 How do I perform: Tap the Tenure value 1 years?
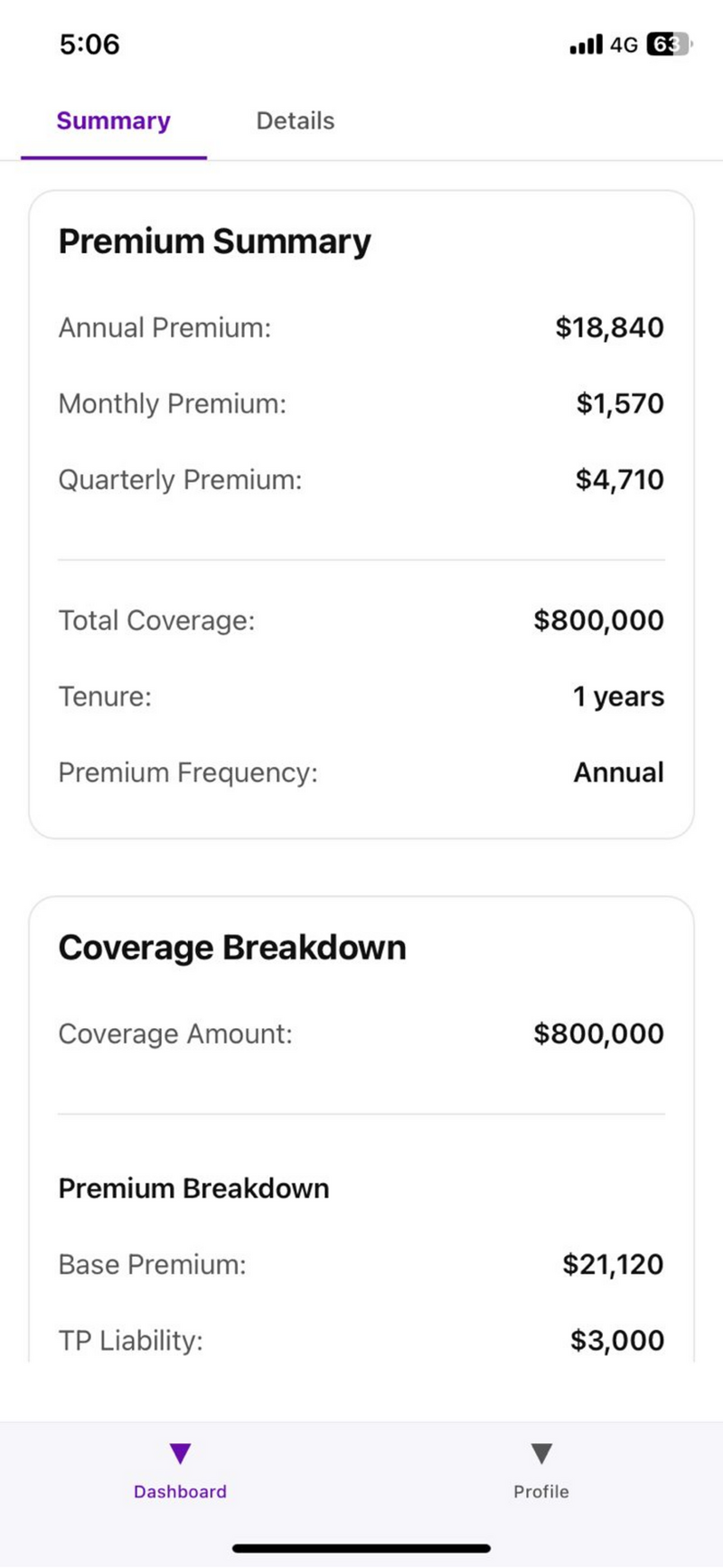[618, 696]
